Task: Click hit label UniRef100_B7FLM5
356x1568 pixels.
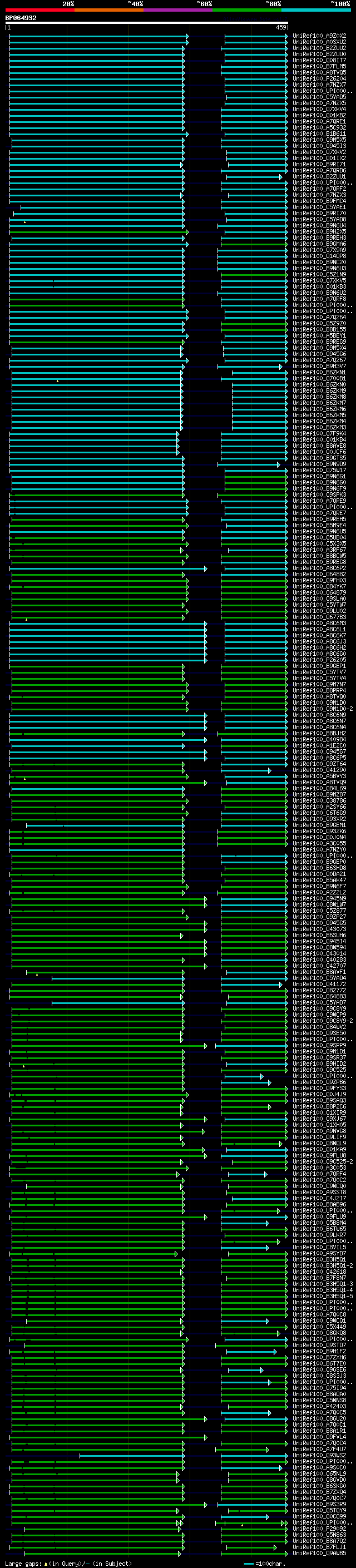Action: pyautogui.click(x=319, y=66)
